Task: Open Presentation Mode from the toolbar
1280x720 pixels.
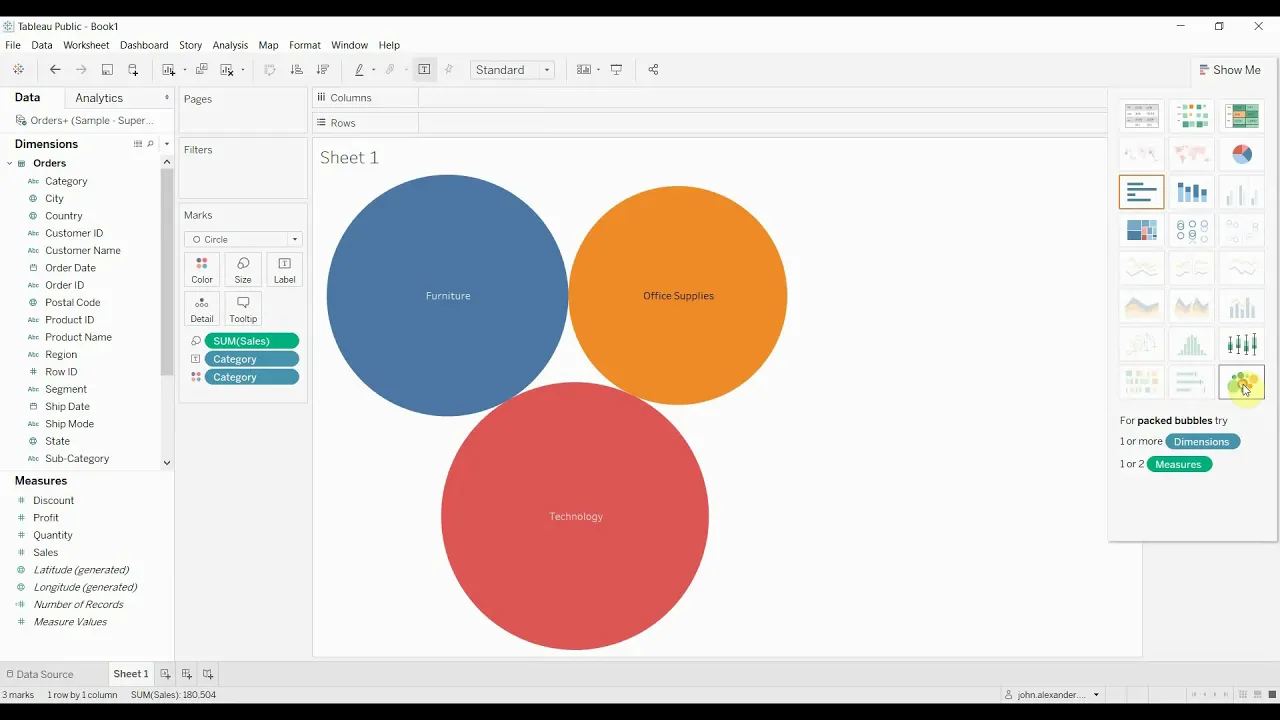Action: coord(616,70)
